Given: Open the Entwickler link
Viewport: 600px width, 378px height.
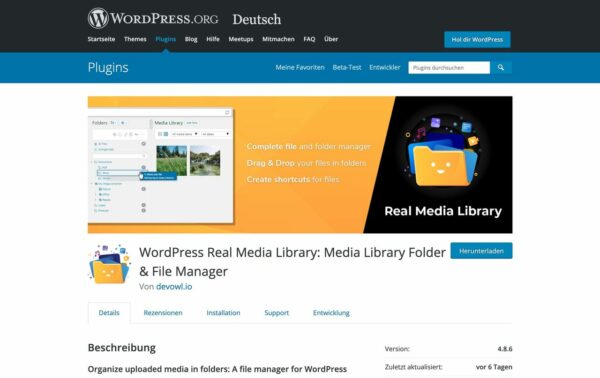Looking at the screenshot, I should [x=385, y=67].
